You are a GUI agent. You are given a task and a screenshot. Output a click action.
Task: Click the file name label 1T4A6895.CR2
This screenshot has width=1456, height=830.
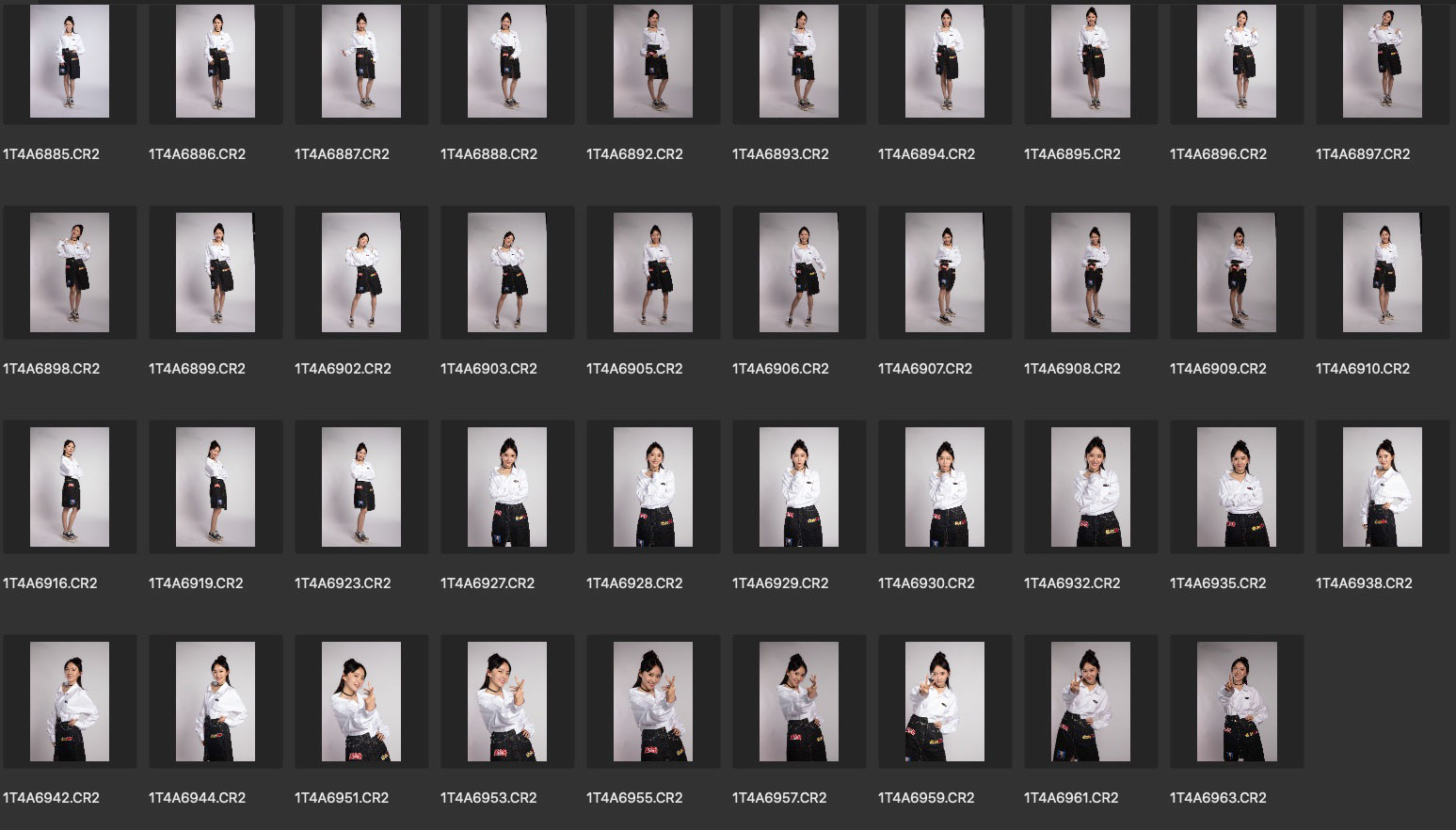(x=1072, y=154)
